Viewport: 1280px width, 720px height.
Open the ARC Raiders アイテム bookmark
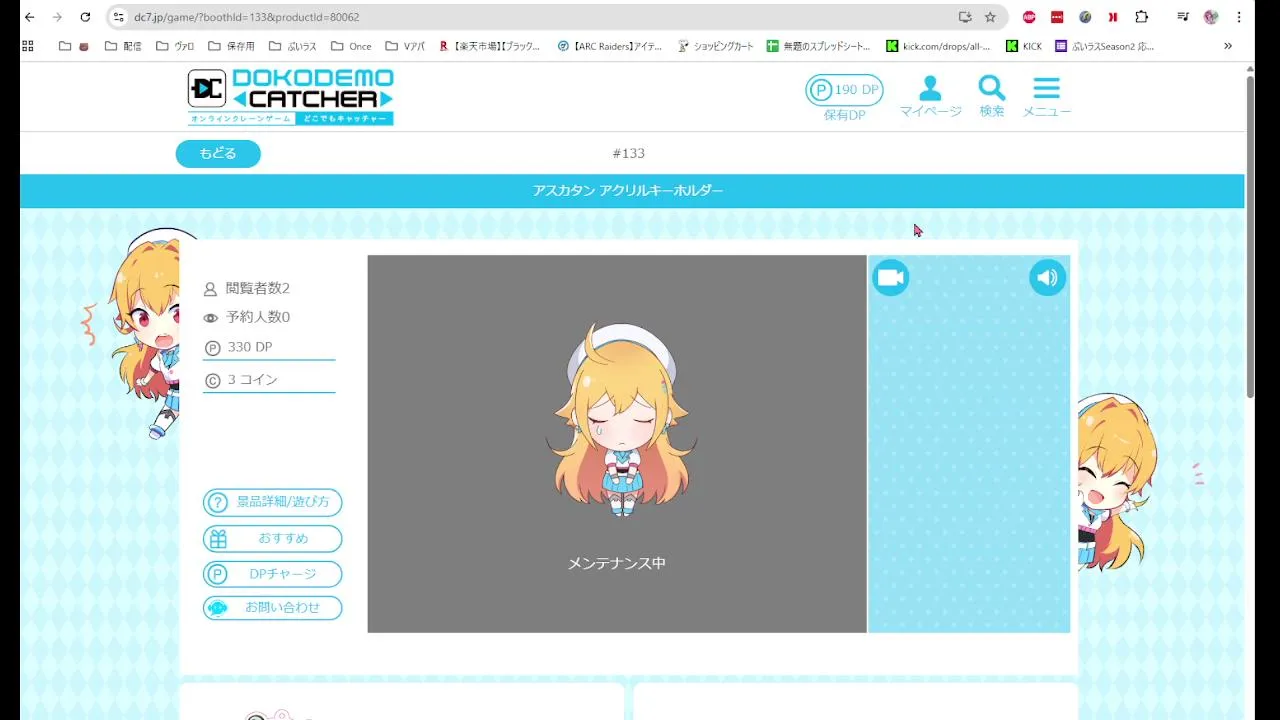click(610, 46)
